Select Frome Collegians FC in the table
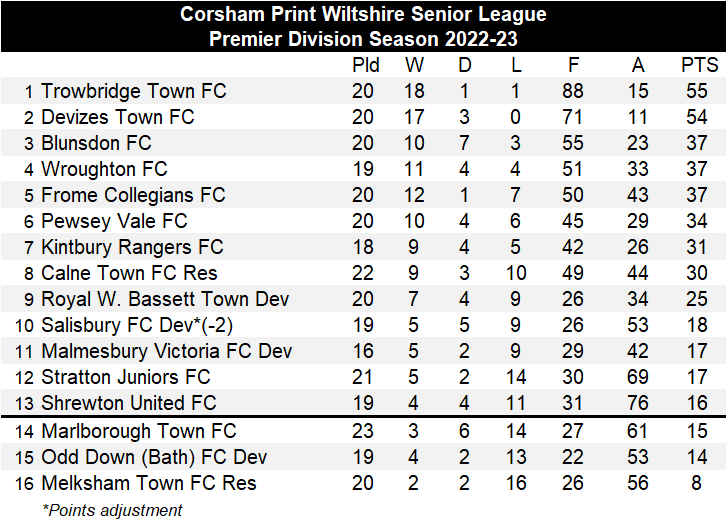Viewport: 726px width, 523px height. pos(133,195)
